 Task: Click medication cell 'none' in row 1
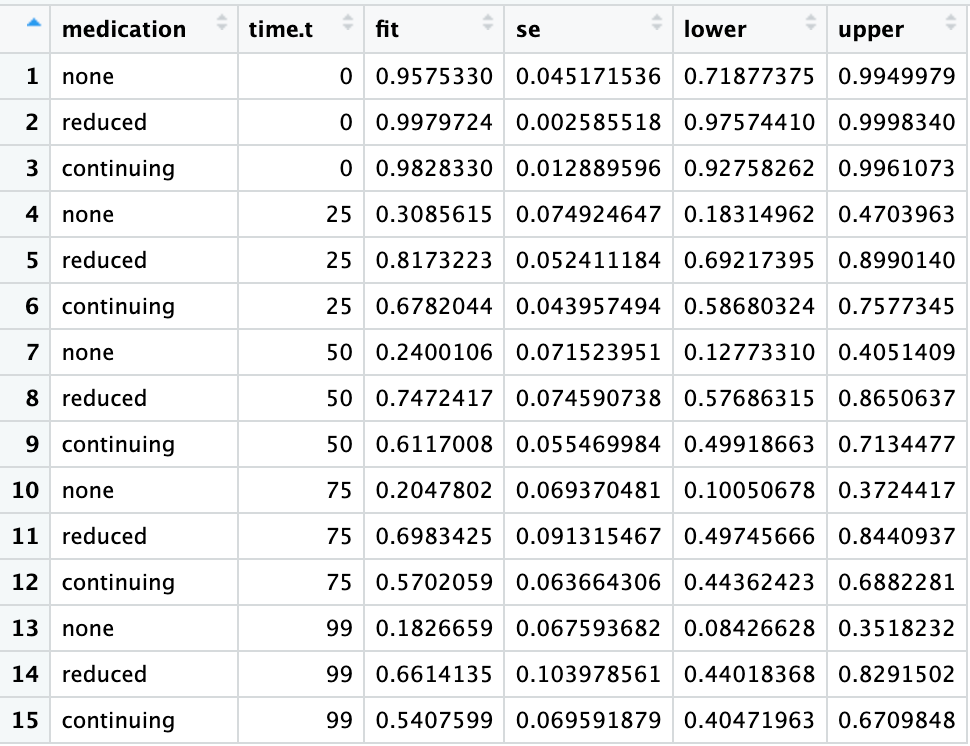click(x=88, y=76)
